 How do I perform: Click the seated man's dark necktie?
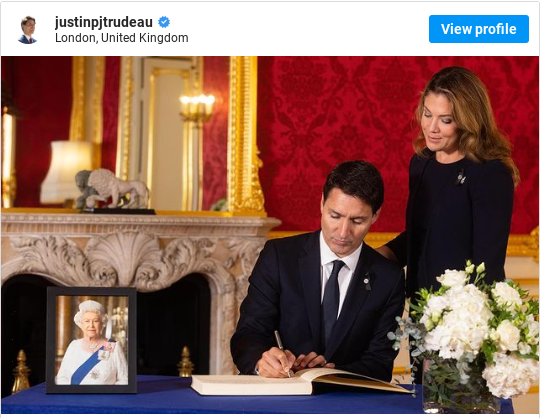332,303
